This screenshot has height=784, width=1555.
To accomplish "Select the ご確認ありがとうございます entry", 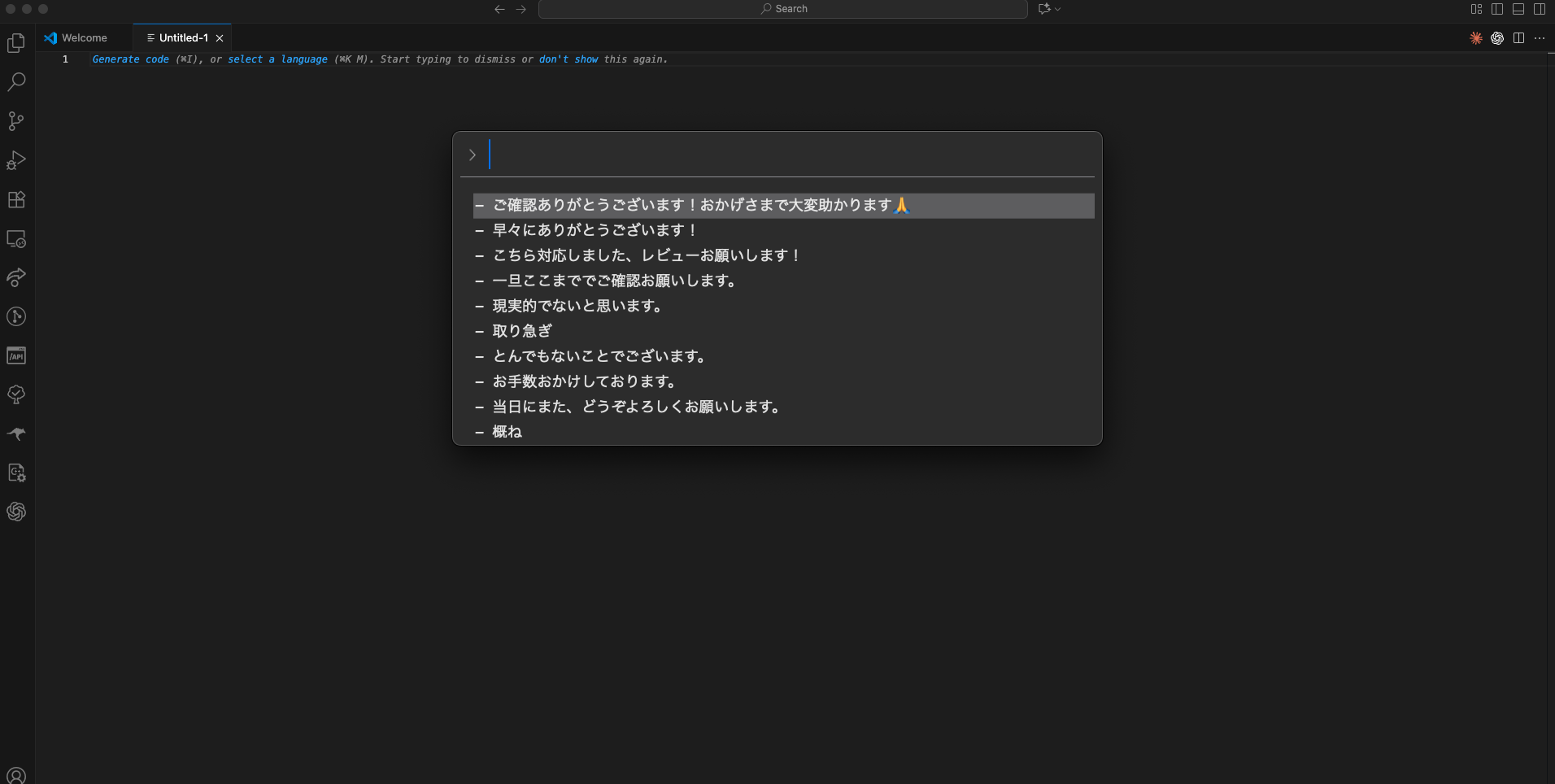I will tap(784, 206).
